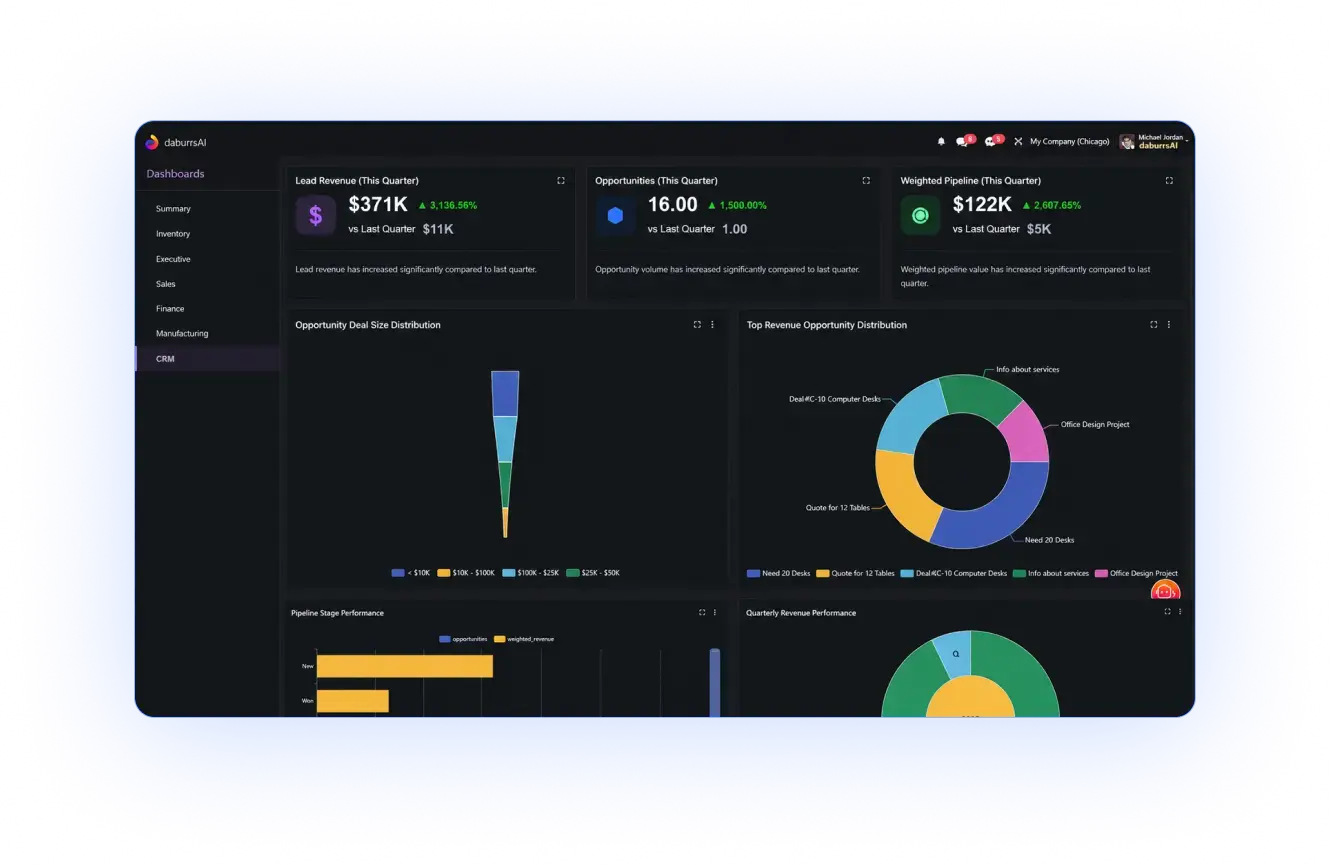
Task: Open the notifications bell
Action: (x=941, y=142)
